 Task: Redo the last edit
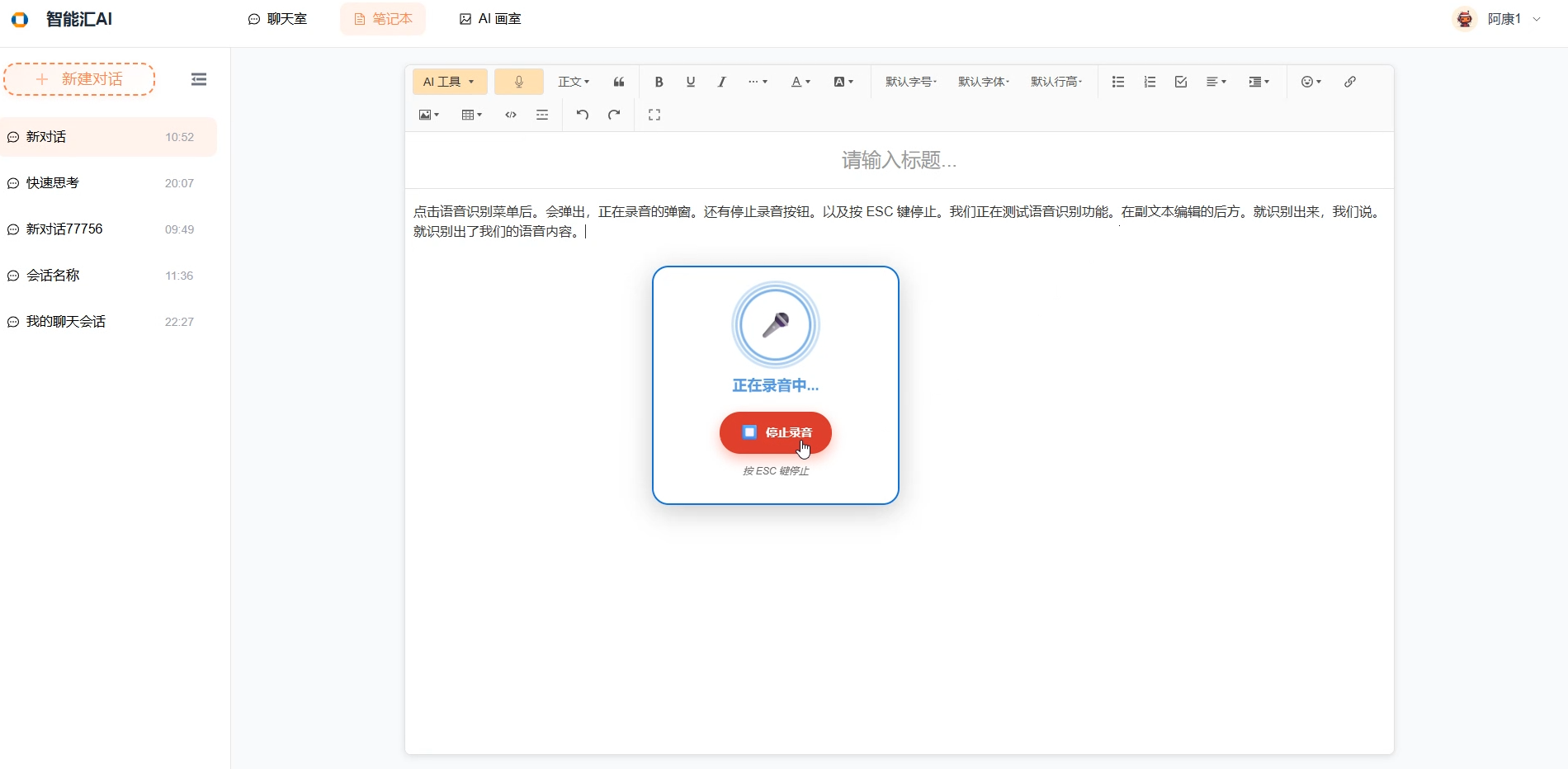[x=613, y=115]
